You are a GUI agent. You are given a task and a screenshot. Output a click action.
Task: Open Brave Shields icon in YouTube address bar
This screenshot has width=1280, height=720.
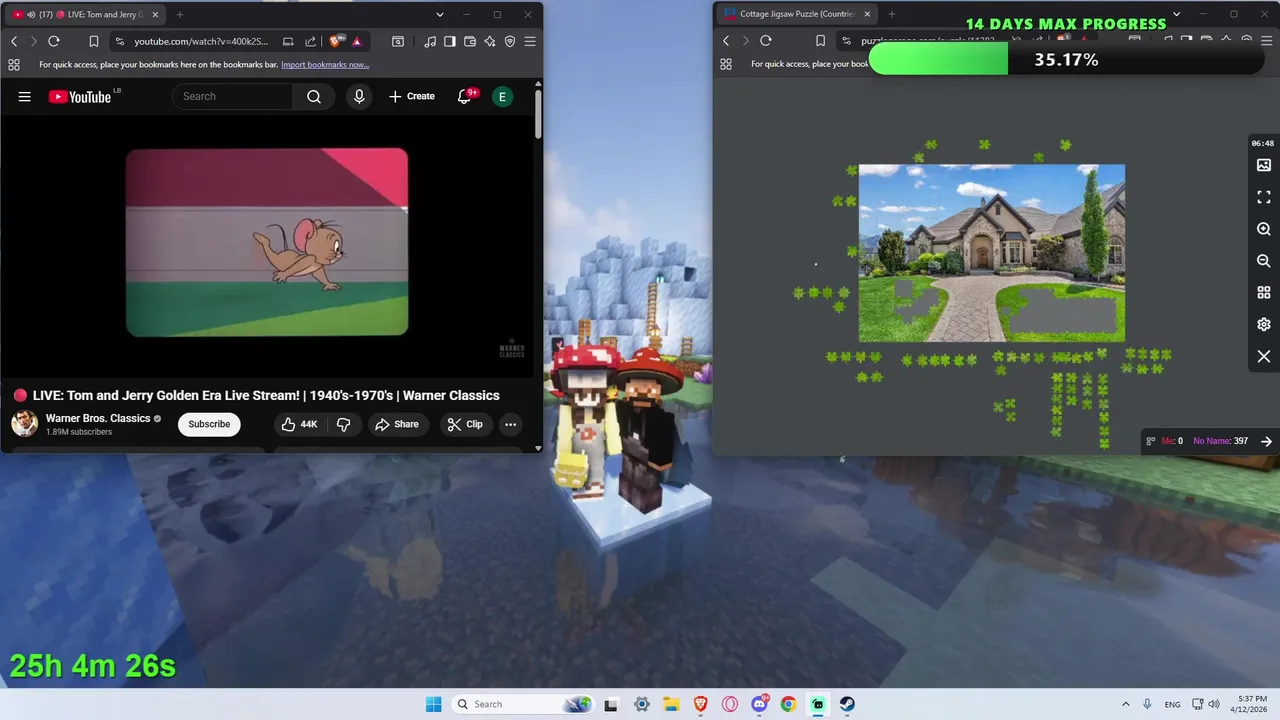coord(335,41)
